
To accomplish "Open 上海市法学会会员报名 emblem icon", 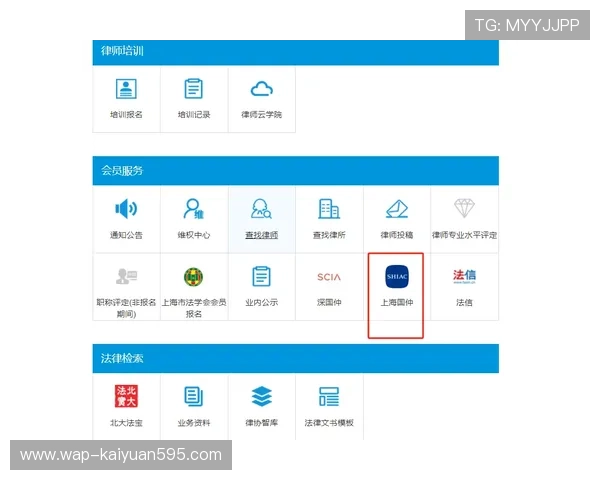I will coord(194,277).
